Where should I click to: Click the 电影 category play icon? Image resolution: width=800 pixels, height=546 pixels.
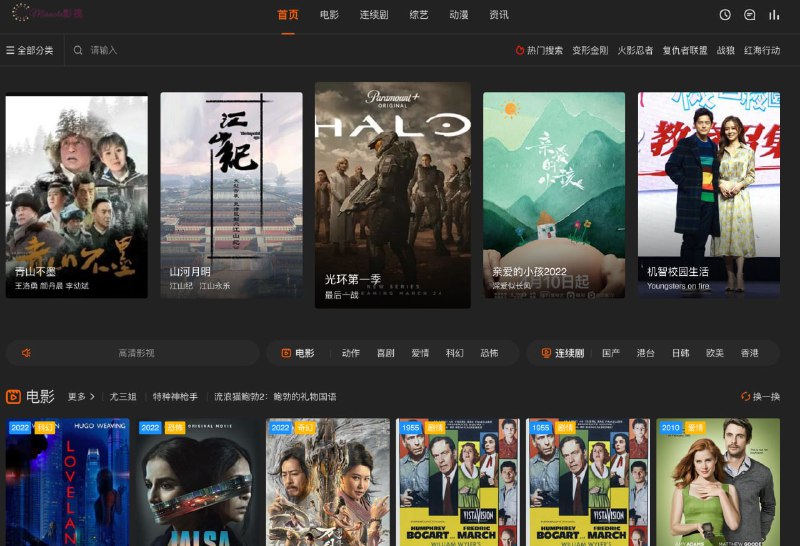point(286,353)
